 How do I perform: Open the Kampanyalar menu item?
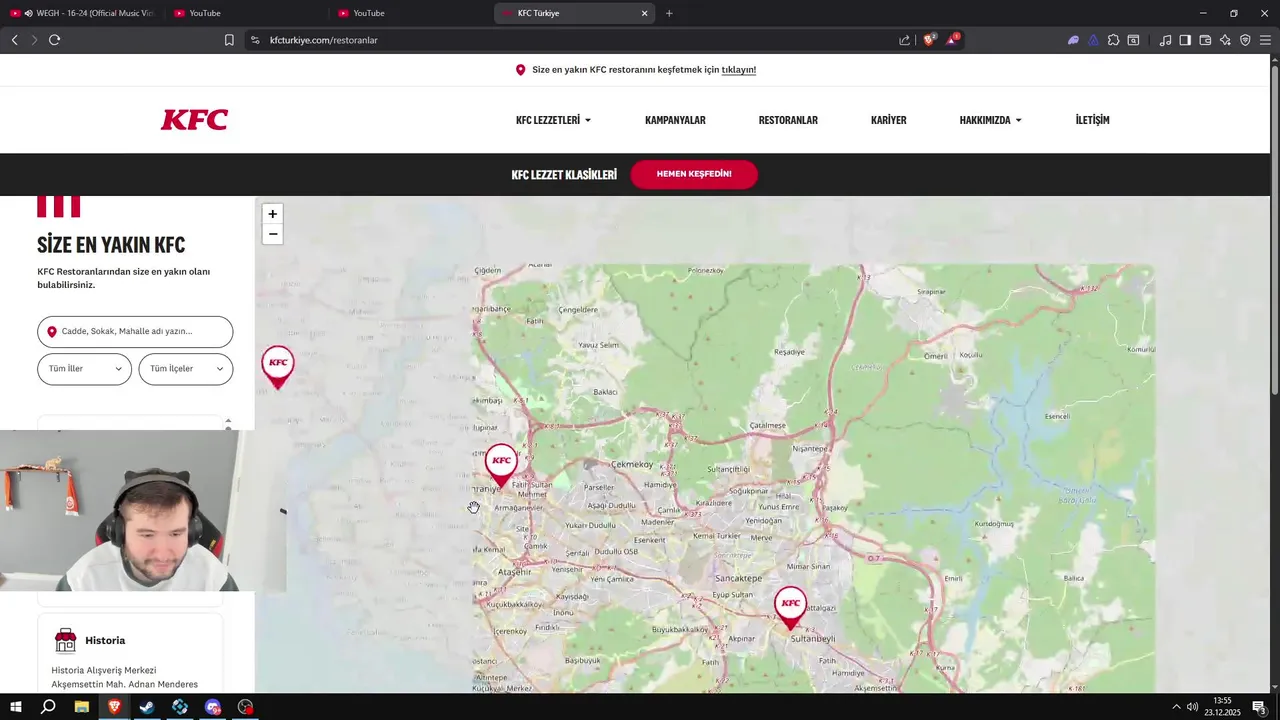pyautogui.click(x=675, y=120)
